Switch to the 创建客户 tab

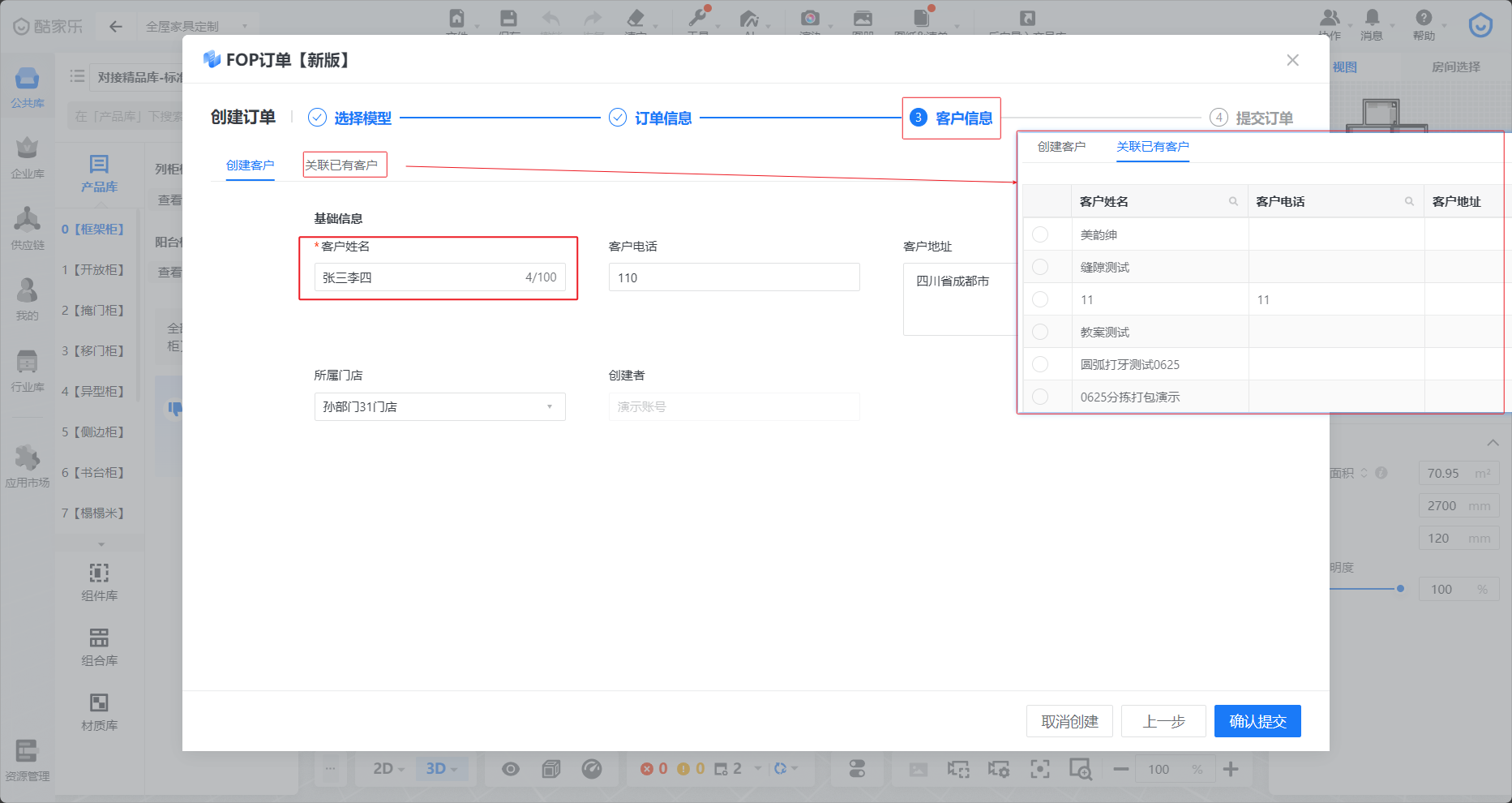250,165
